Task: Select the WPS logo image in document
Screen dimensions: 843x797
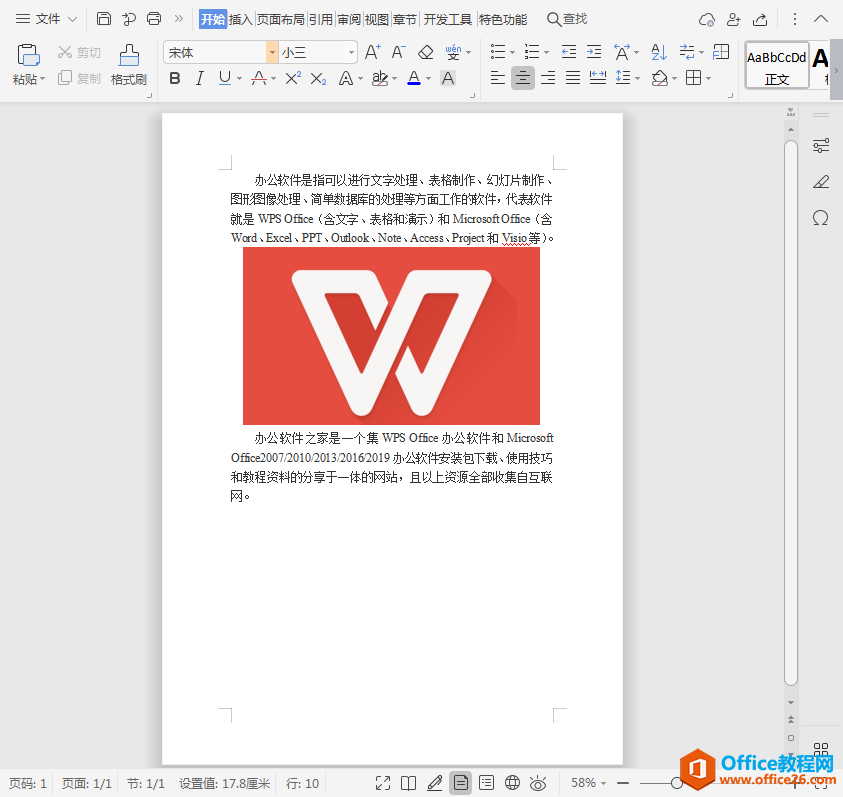Action: (391, 336)
